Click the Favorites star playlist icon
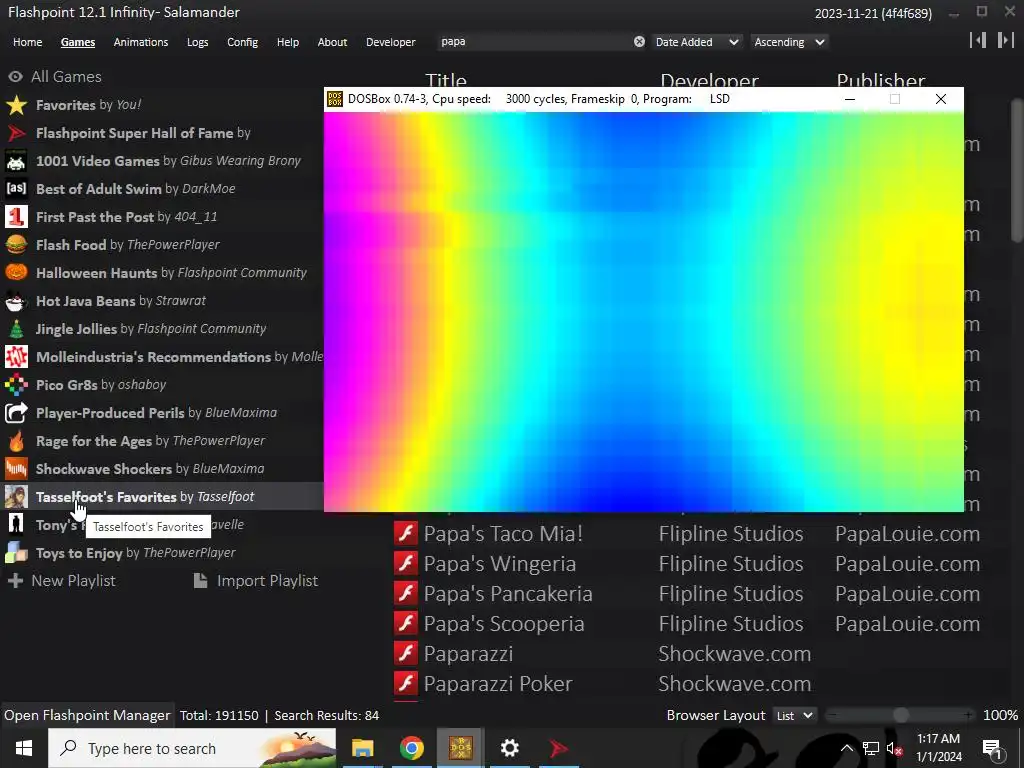 click(x=16, y=105)
